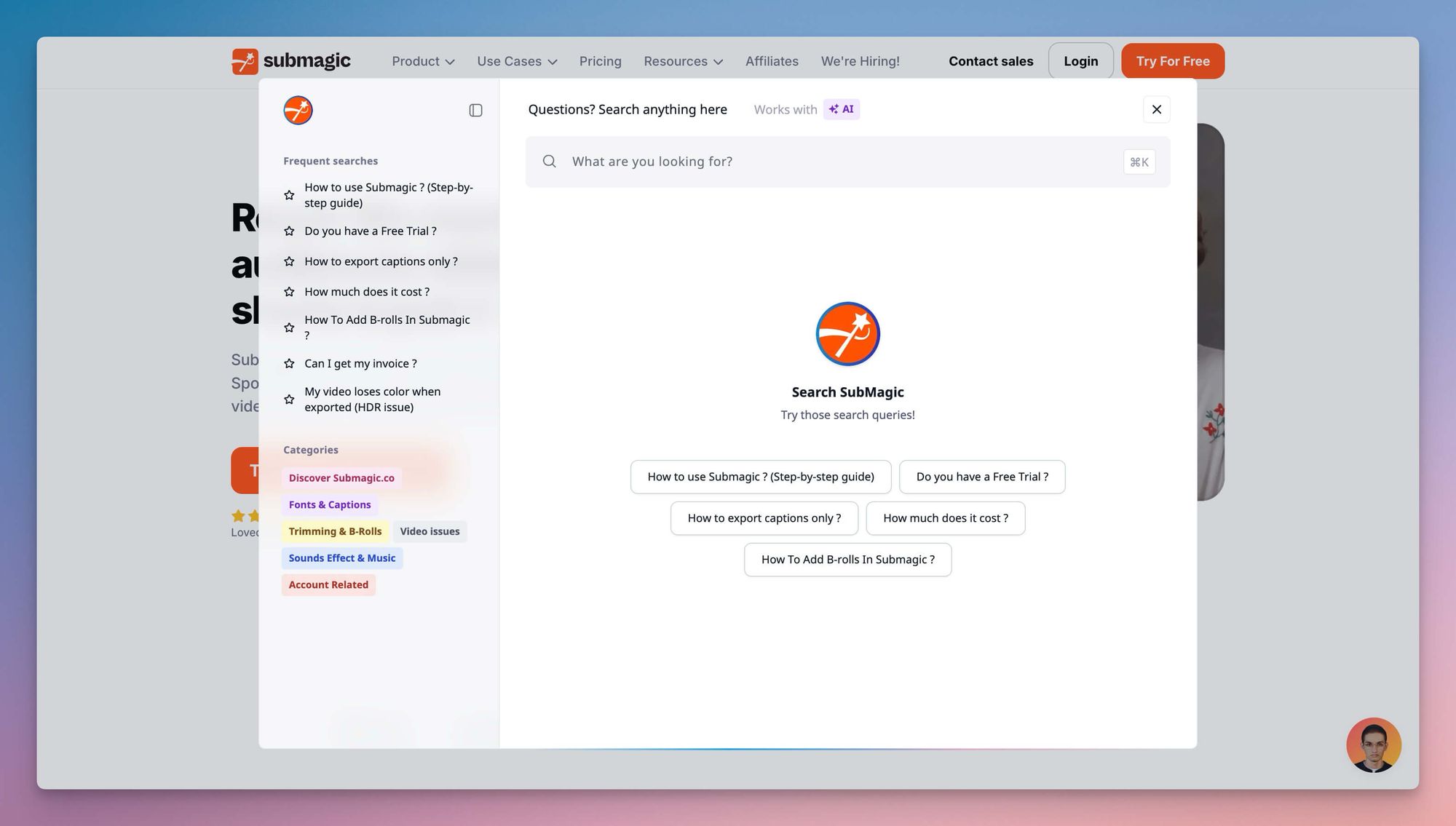Click the sidebar Submagic wand logo
This screenshot has height=826, width=1456.
tap(298, 111)
